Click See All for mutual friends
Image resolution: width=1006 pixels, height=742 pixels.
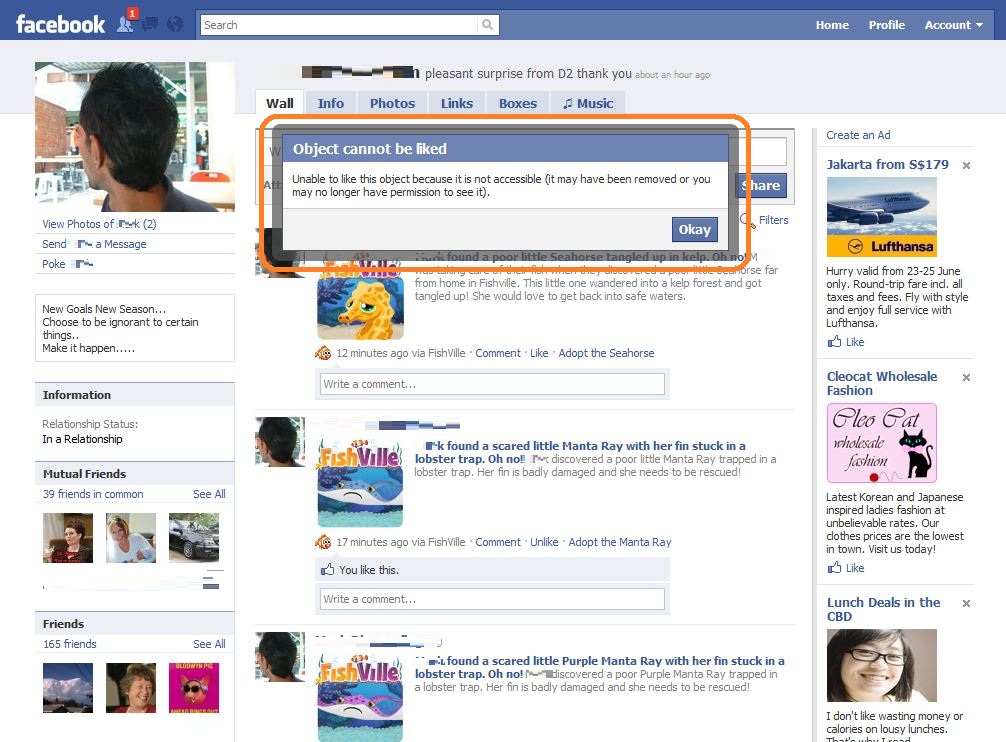[x=209, y=494]
